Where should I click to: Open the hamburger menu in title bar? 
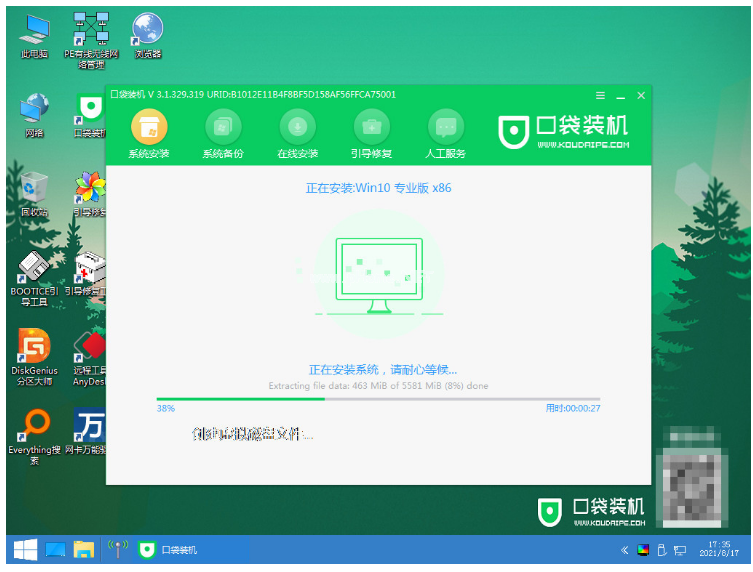(600, 95)
